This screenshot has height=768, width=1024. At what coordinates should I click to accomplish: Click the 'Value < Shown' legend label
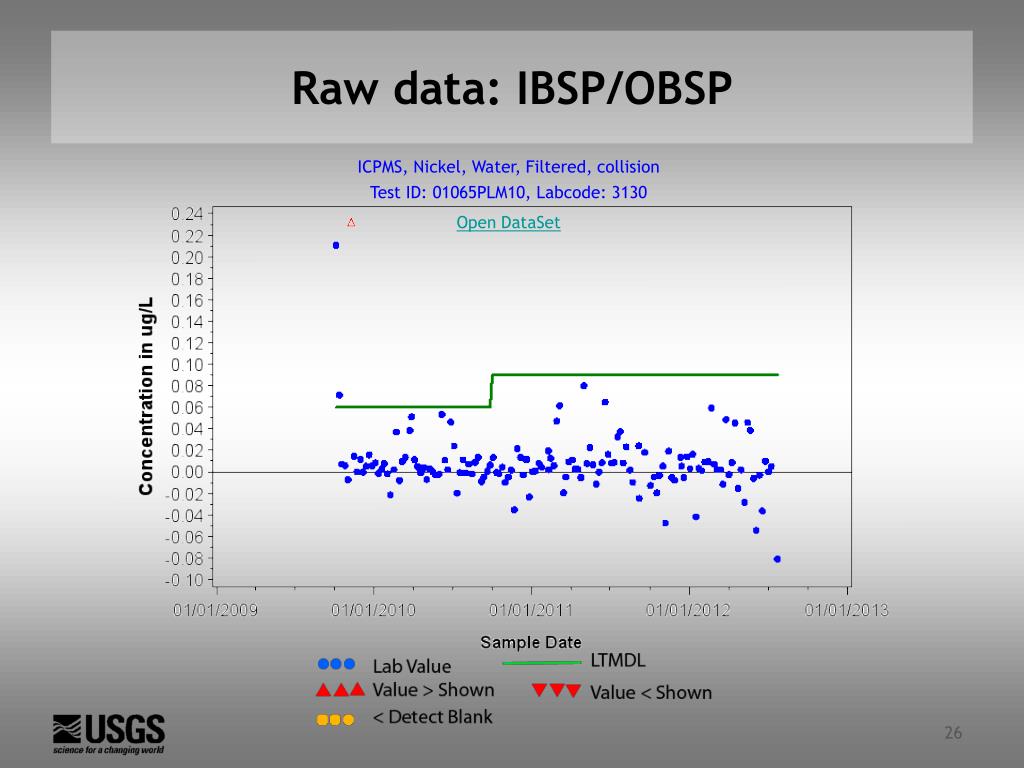(650, 693)
